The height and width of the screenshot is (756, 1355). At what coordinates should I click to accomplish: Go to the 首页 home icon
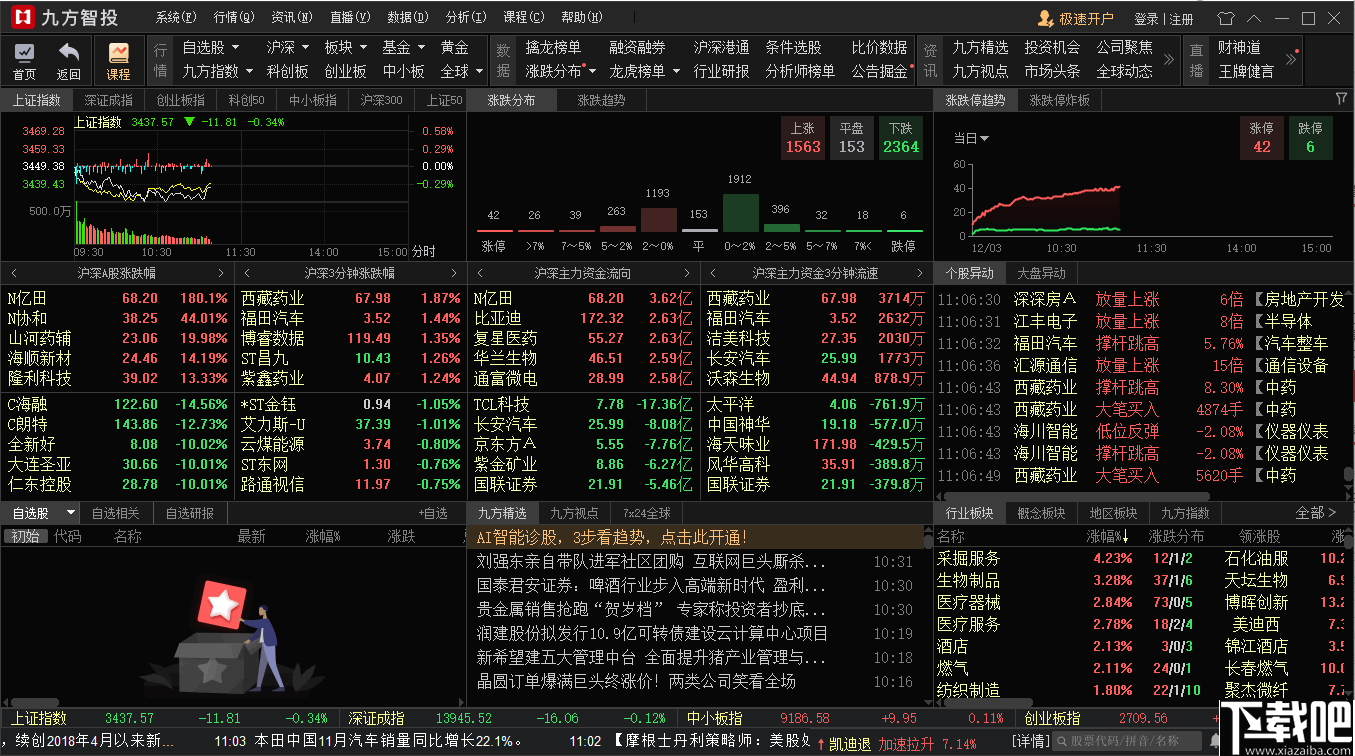pyautogui.click(x=24, y=52)
